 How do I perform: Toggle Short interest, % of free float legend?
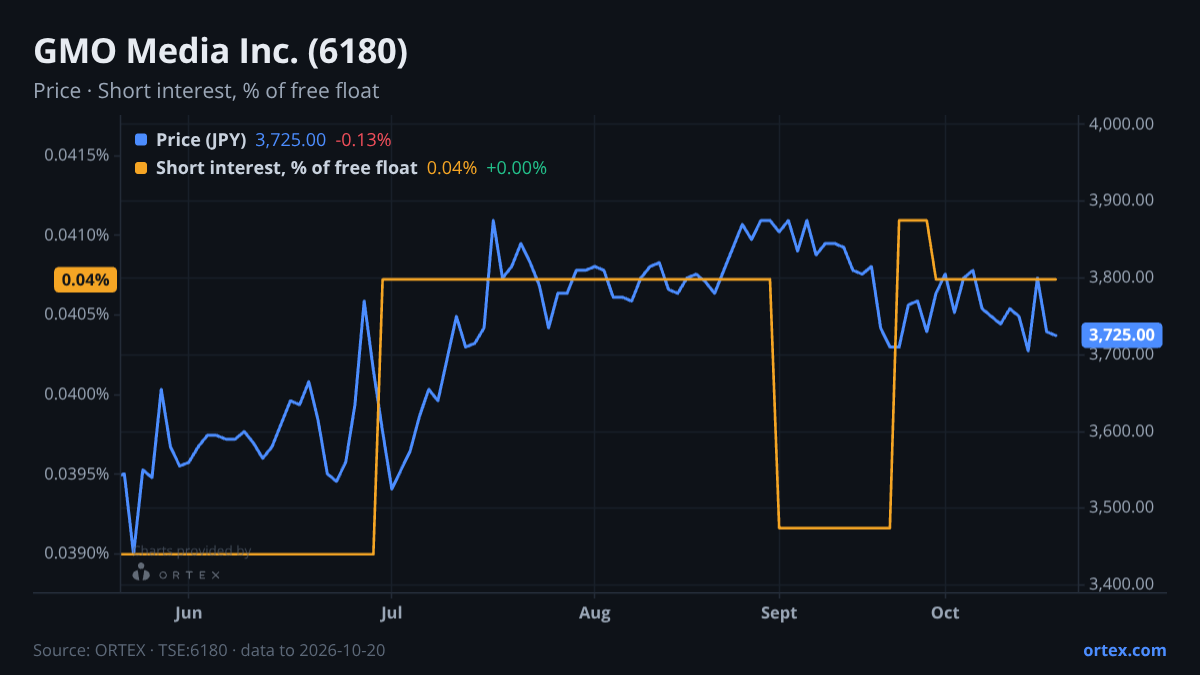[x=286, y=168]
